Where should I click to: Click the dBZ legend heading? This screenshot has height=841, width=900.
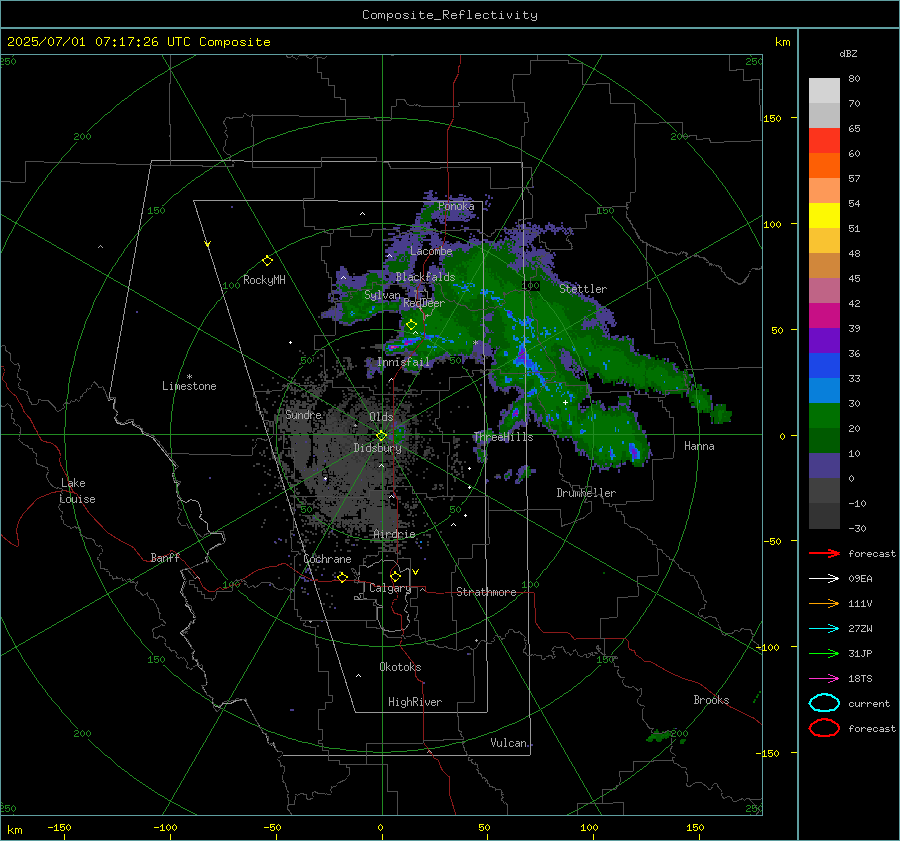(x=848, y=53)
